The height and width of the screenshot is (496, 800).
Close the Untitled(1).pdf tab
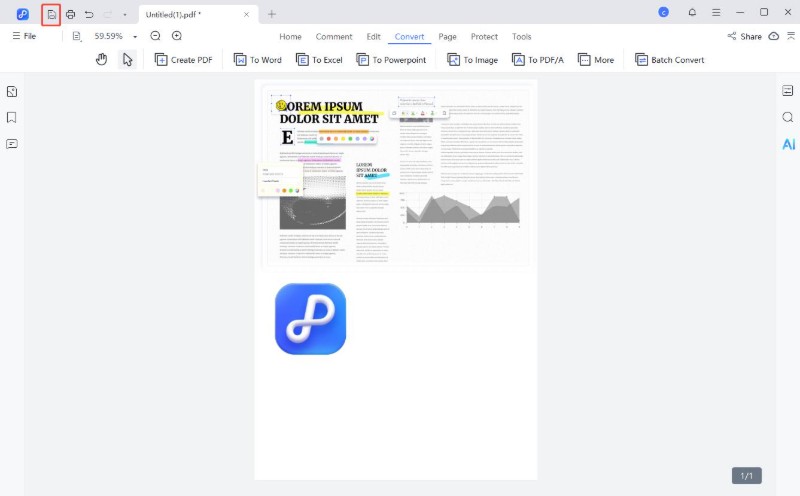pos(246,14)
